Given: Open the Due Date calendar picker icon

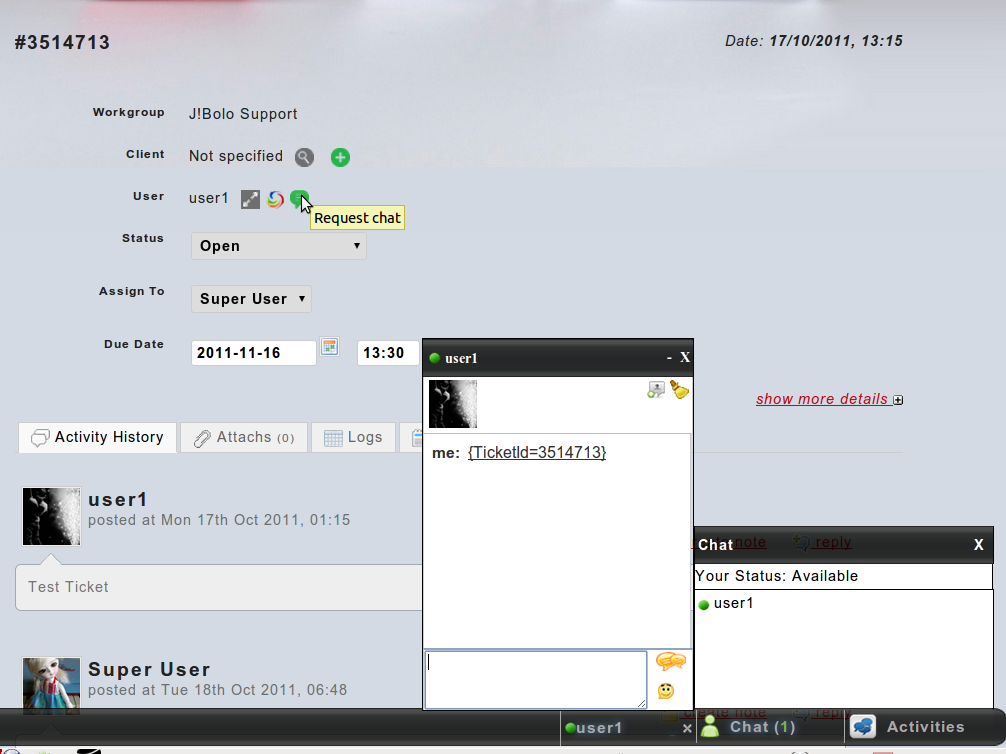Looking at the screenshot, I should point(329,348).
